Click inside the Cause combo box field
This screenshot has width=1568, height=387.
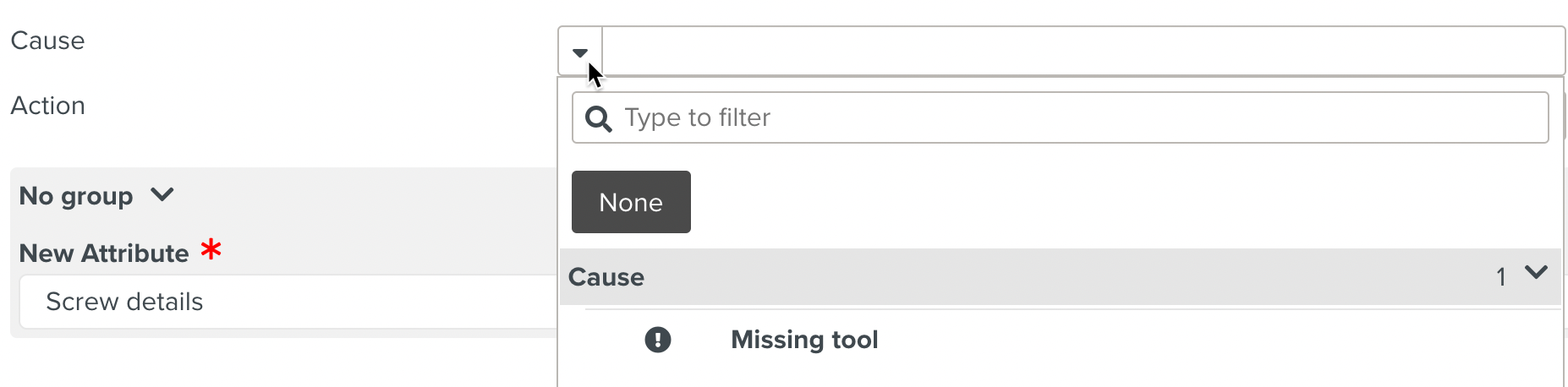(1083, 52)
